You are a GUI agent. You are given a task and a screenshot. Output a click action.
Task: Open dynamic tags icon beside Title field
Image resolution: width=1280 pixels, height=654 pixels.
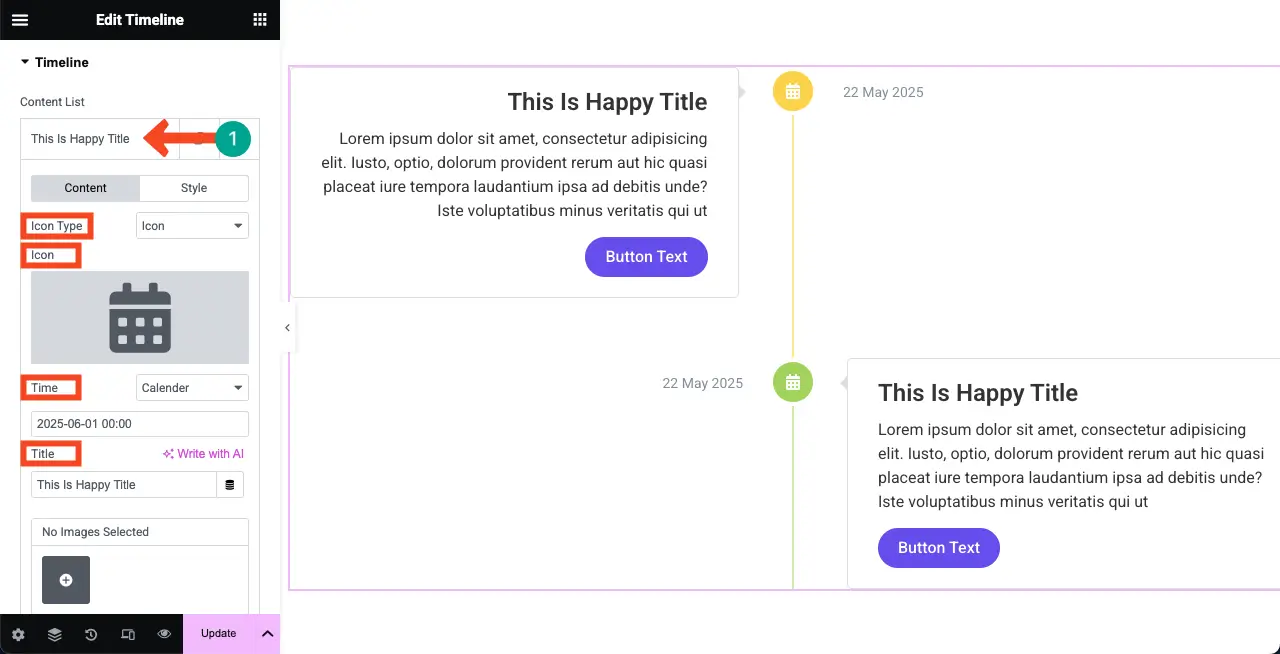pos(230,485)
